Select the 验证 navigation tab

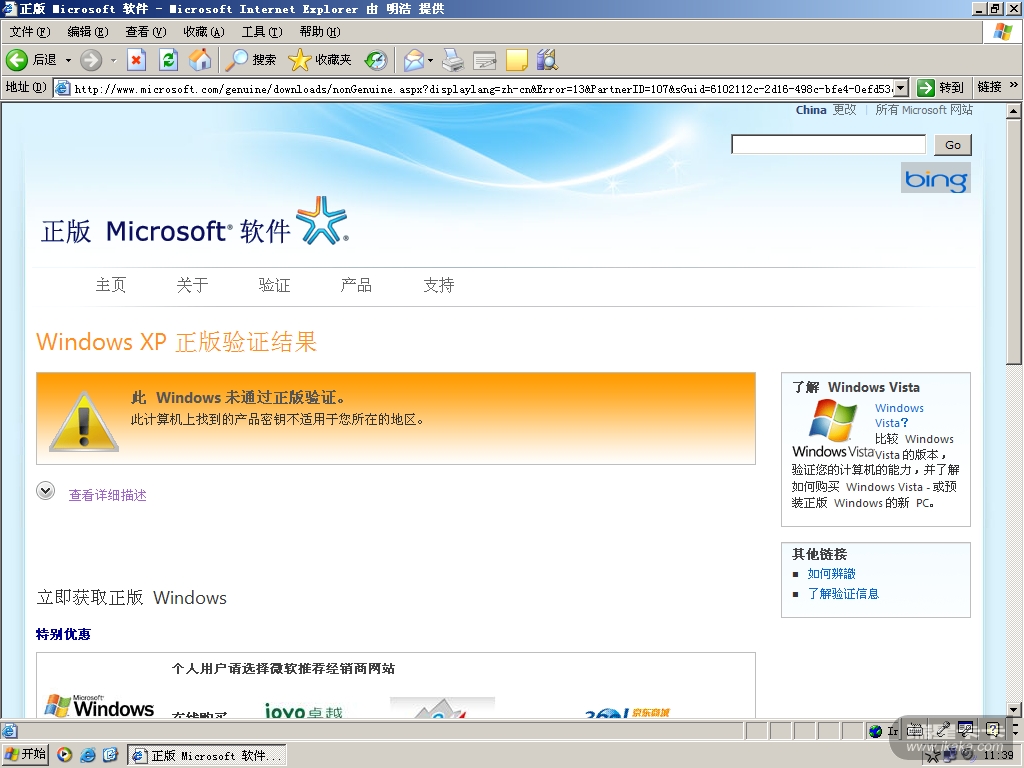274,285
